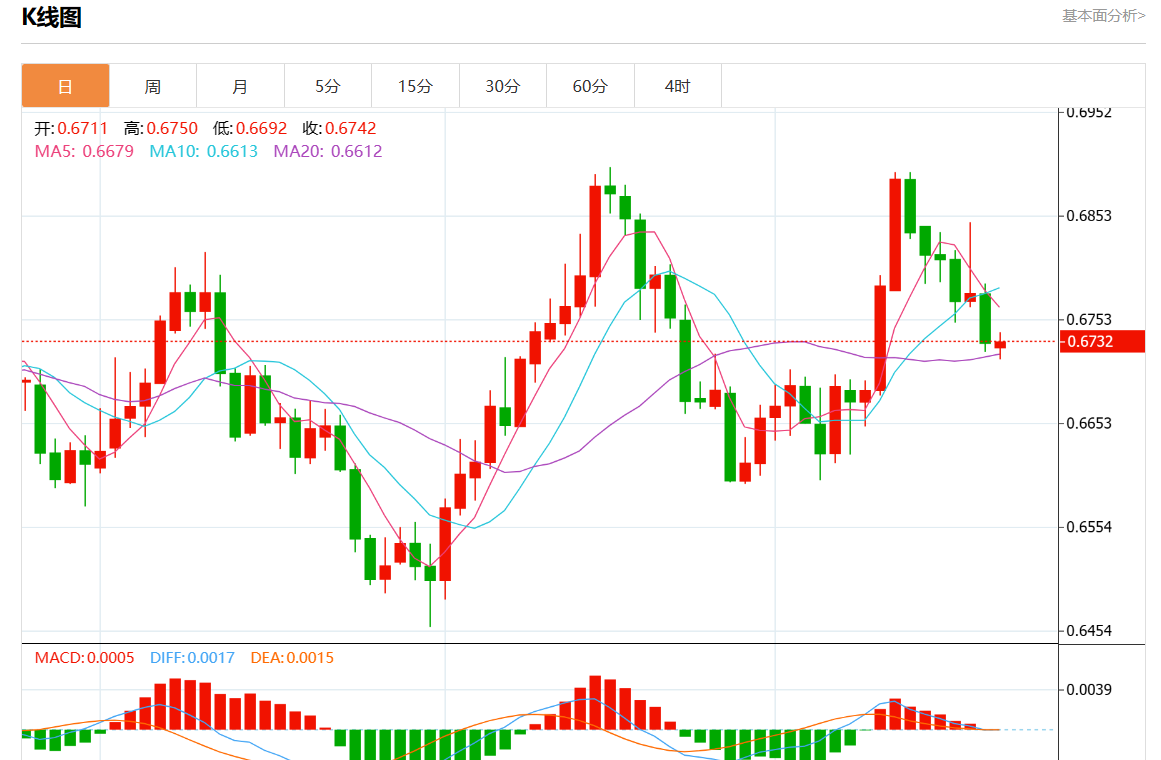Switch to the 周 weekly tab
Image resolution: width=1161 pixels, height=760 pixels.
(153, 86)
